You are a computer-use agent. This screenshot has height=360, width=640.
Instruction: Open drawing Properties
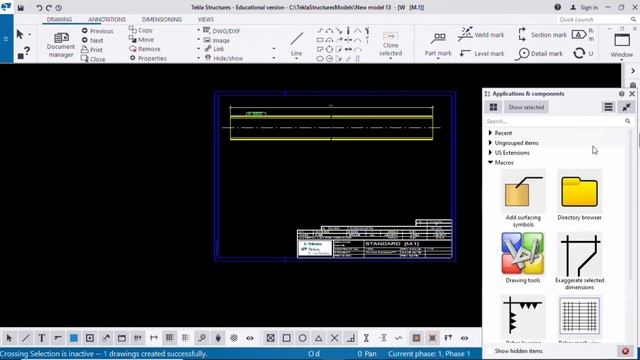tap(148, 58)
